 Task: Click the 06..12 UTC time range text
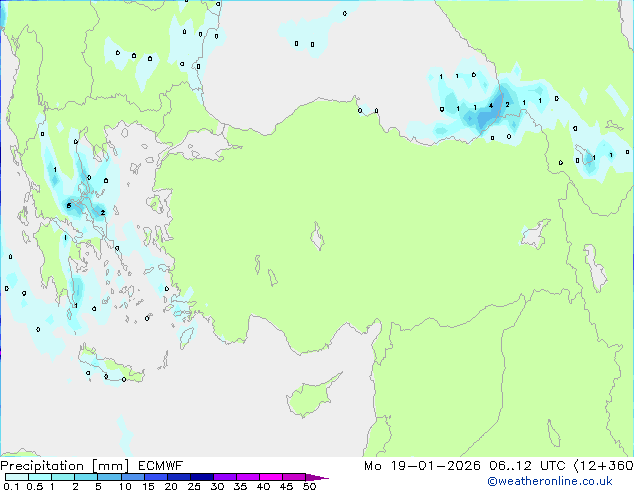[527, 466]
